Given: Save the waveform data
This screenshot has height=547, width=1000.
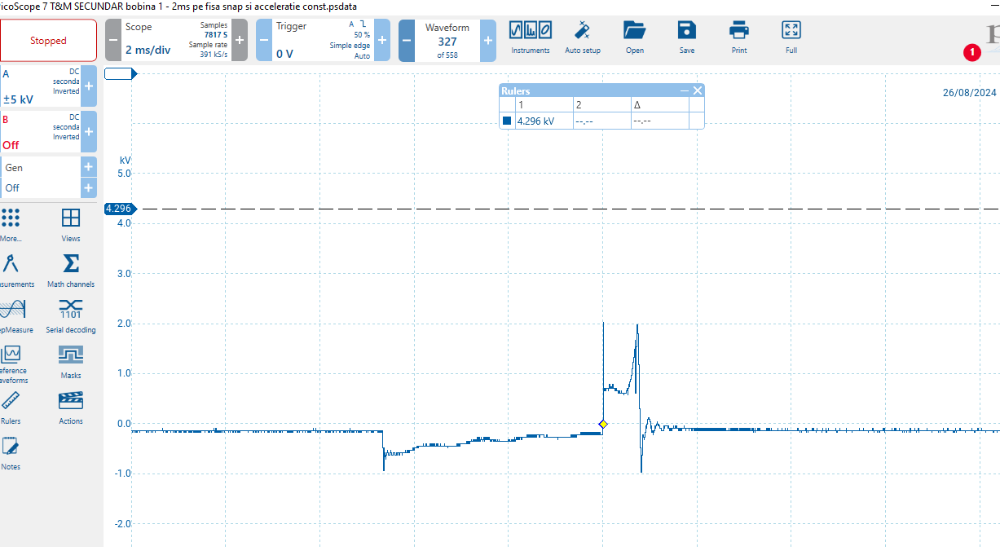Looking at the screenshot, I should click(686, 37).
